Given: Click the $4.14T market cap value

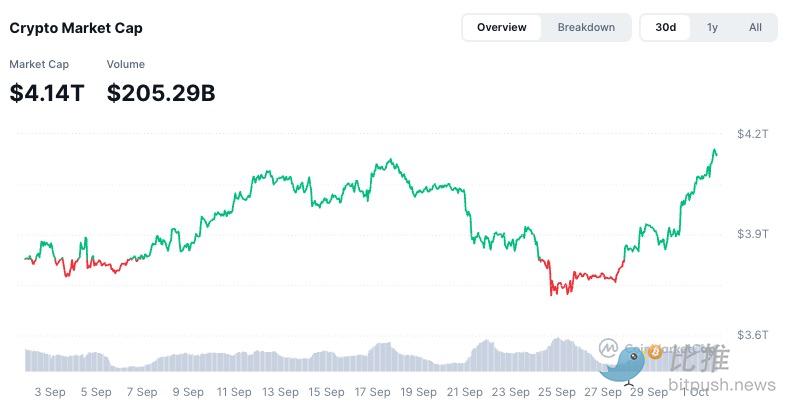Looking at the screenshot, I should [47, 93].
